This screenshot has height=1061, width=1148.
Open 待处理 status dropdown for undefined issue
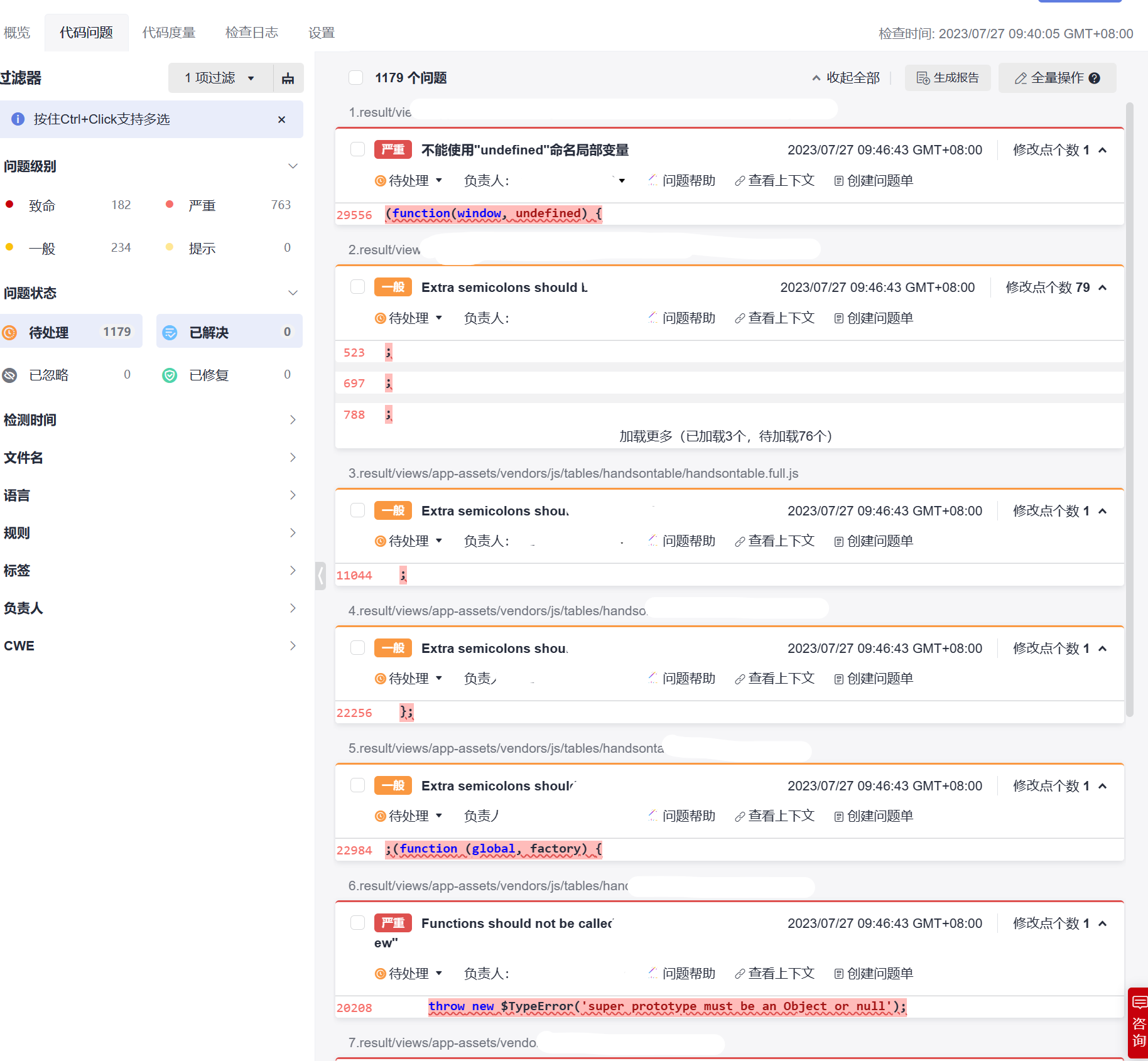409,181
